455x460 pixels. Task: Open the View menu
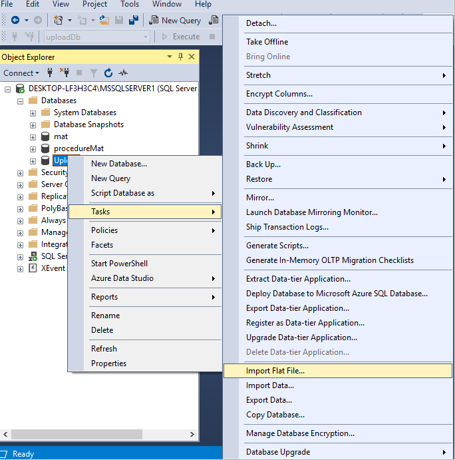click(61, 4)
